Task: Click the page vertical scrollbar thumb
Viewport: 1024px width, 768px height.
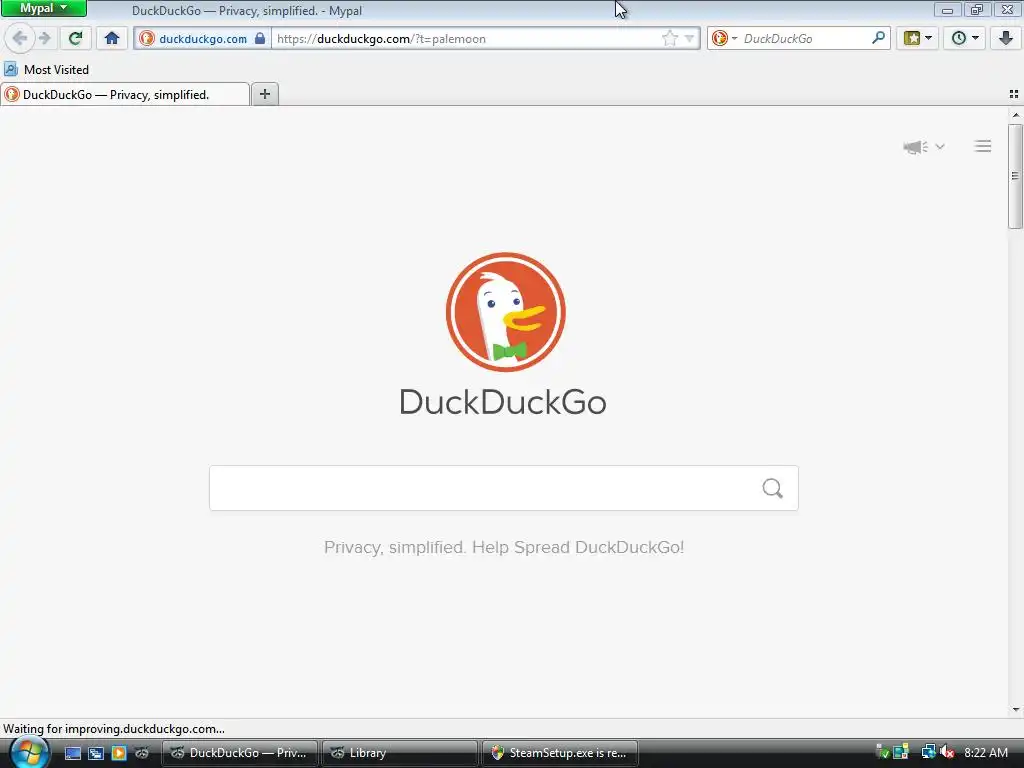Action: (x=1015, y=176)
